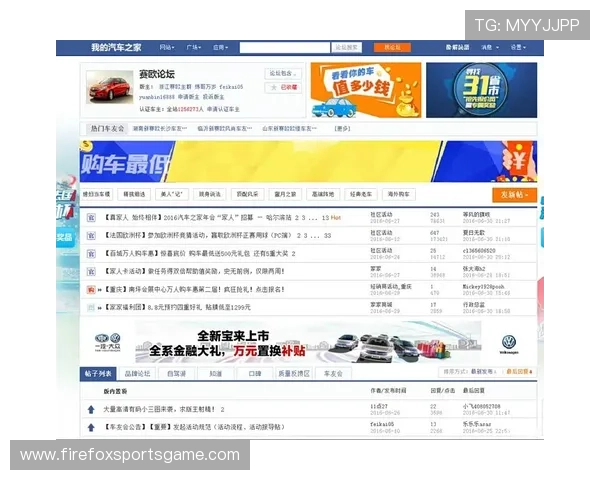Click the 论坛搜索 search button
Viewport: 600px width, 480px height.
click(x=346, y=47)
